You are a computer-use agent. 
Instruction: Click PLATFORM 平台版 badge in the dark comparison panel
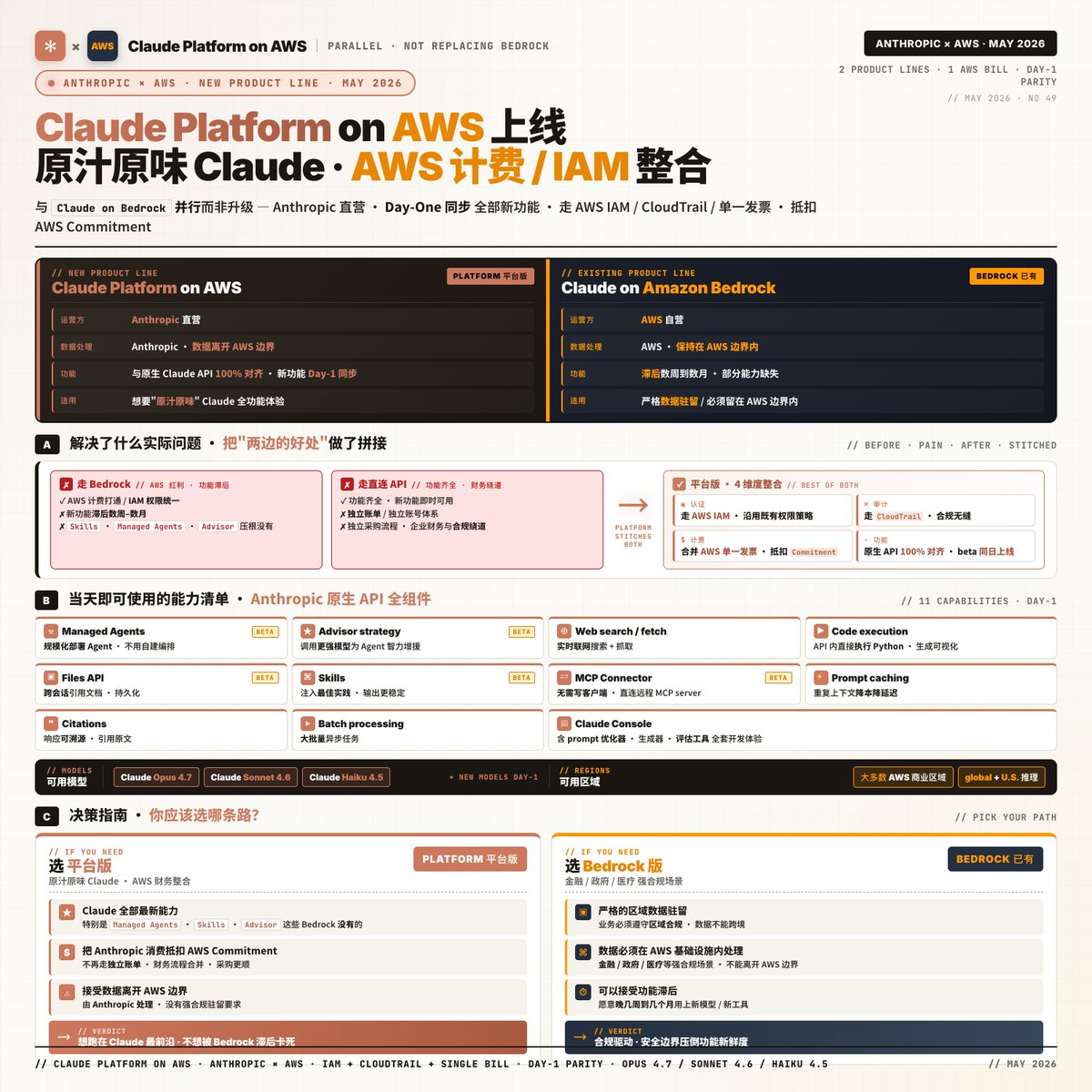(x=490, y=276)
